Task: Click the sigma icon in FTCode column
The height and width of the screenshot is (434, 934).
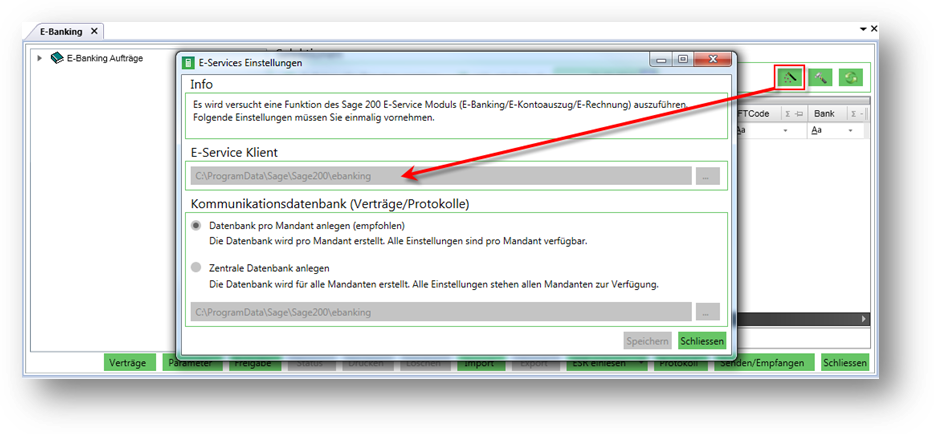Action: pyautogui.click(x=787, y=114)
